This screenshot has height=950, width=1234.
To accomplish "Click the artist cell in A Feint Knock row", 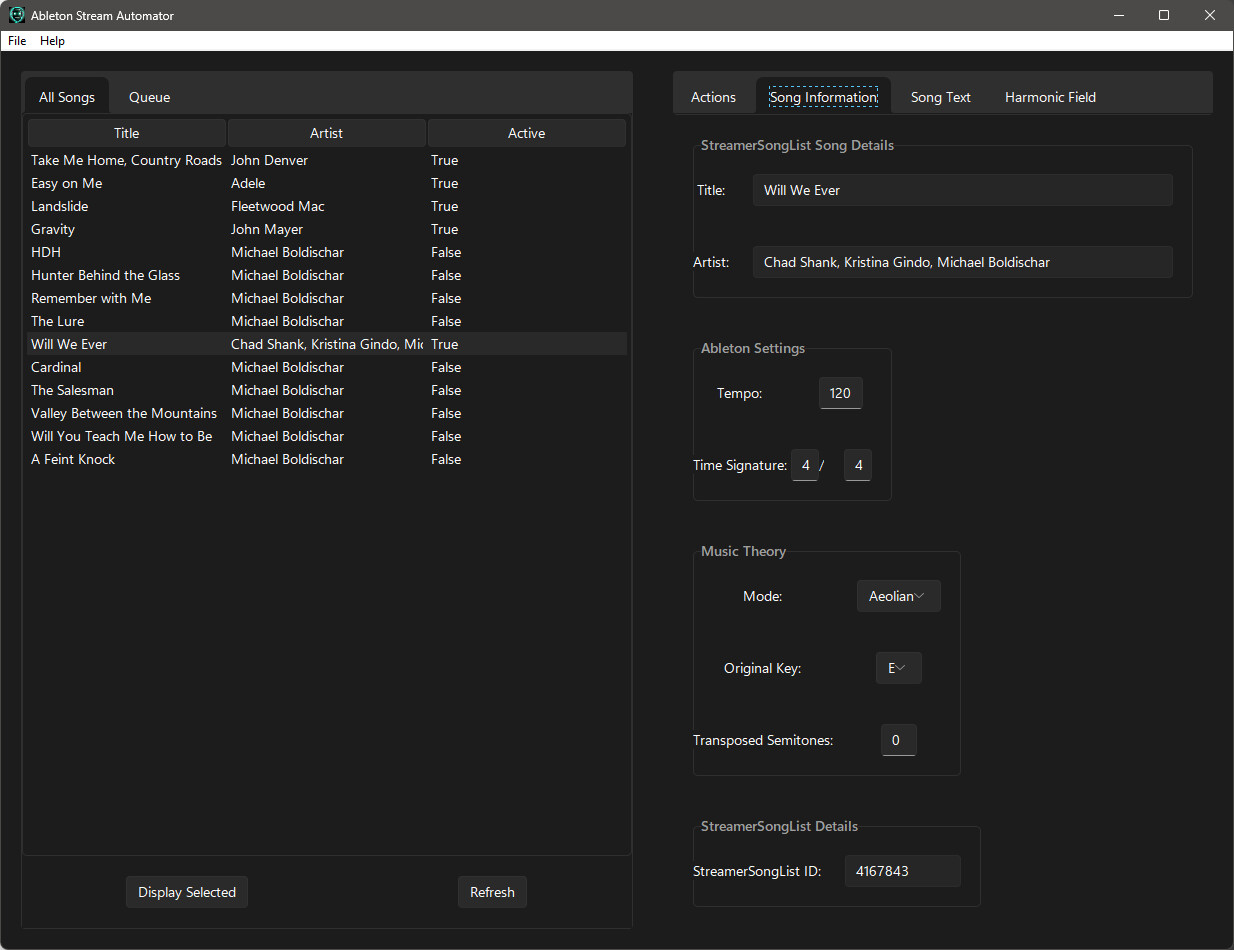I will point(287,459).
